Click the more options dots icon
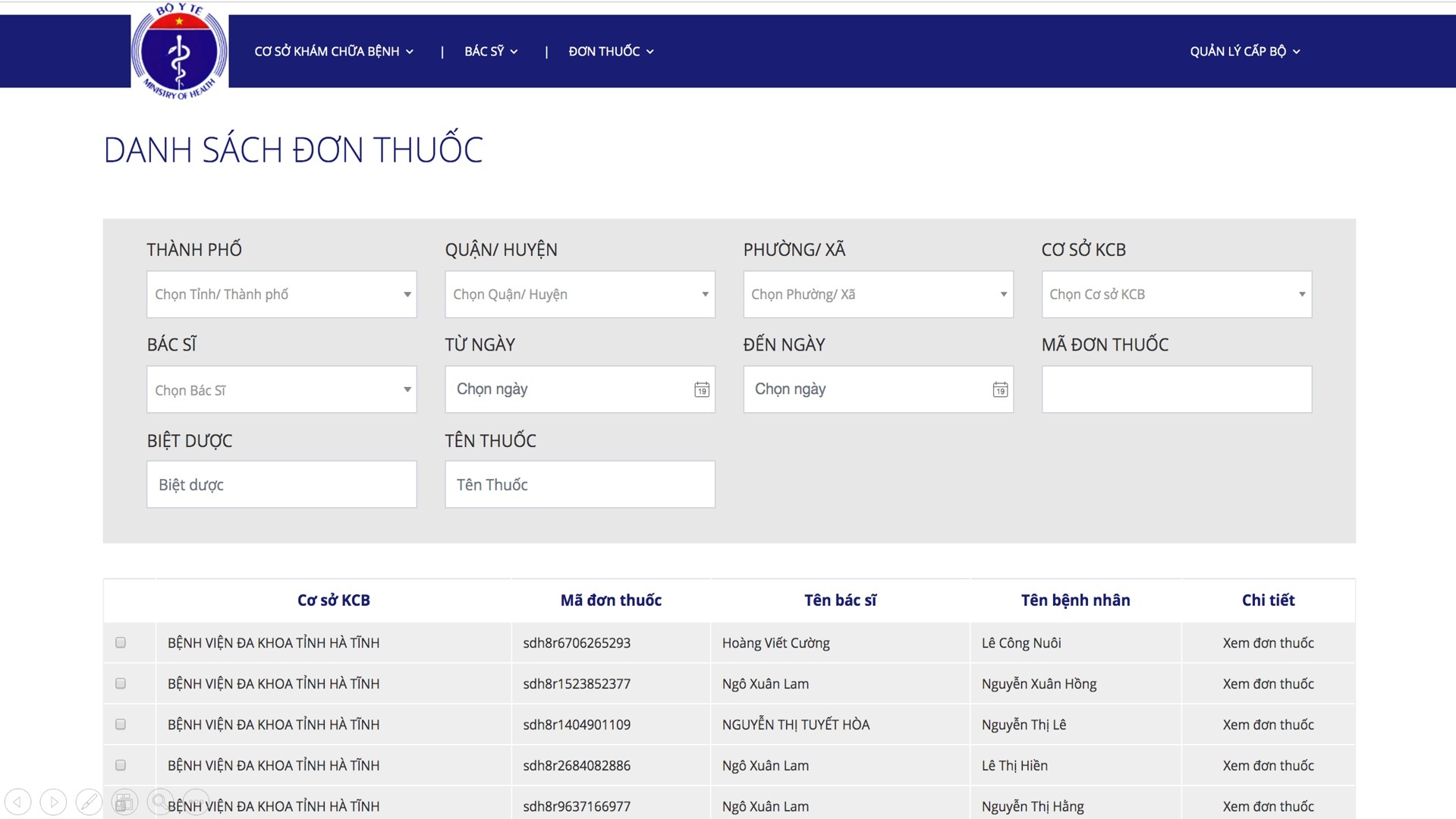Image resolution: width=1456 pixels, height=819 pixels. pyautogui.click(x=195, y=802)
